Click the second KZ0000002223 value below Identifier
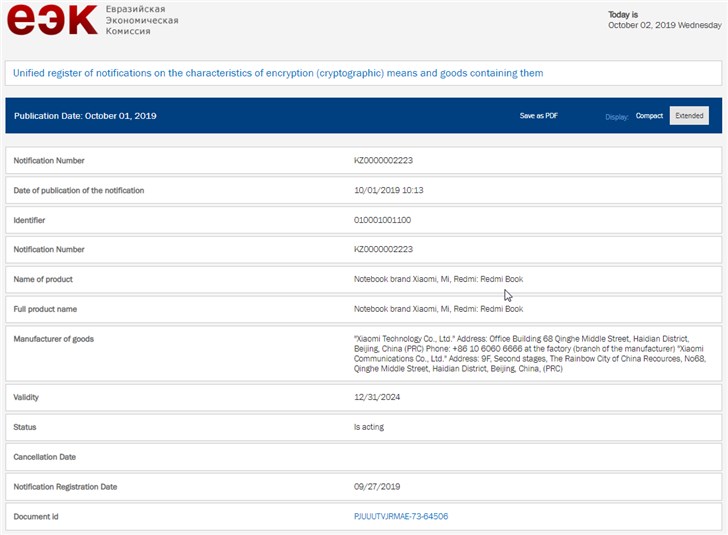Viewport: 728px width, 535px height. click(x=383, y=249)
